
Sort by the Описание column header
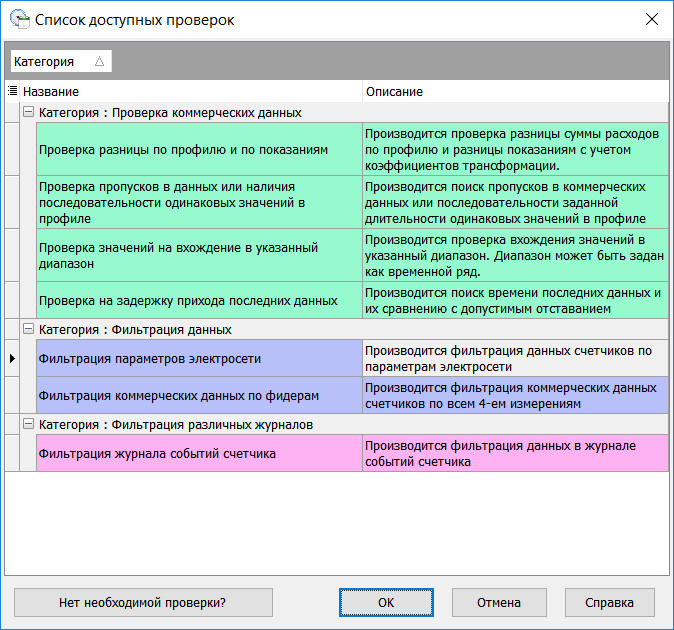pos(516,92)
